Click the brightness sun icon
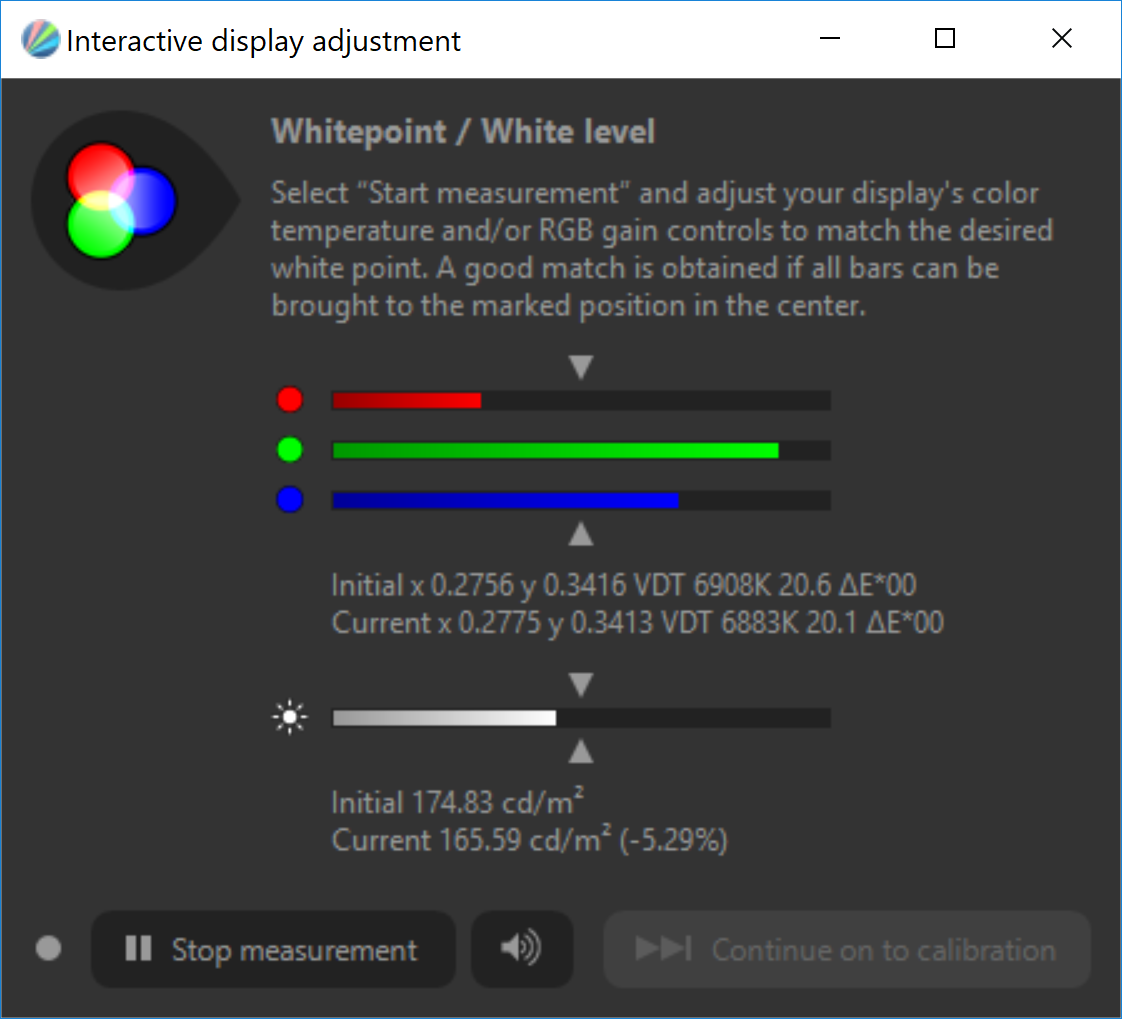The height and width of the screenshot is (1019, 1122). (290, 717)
